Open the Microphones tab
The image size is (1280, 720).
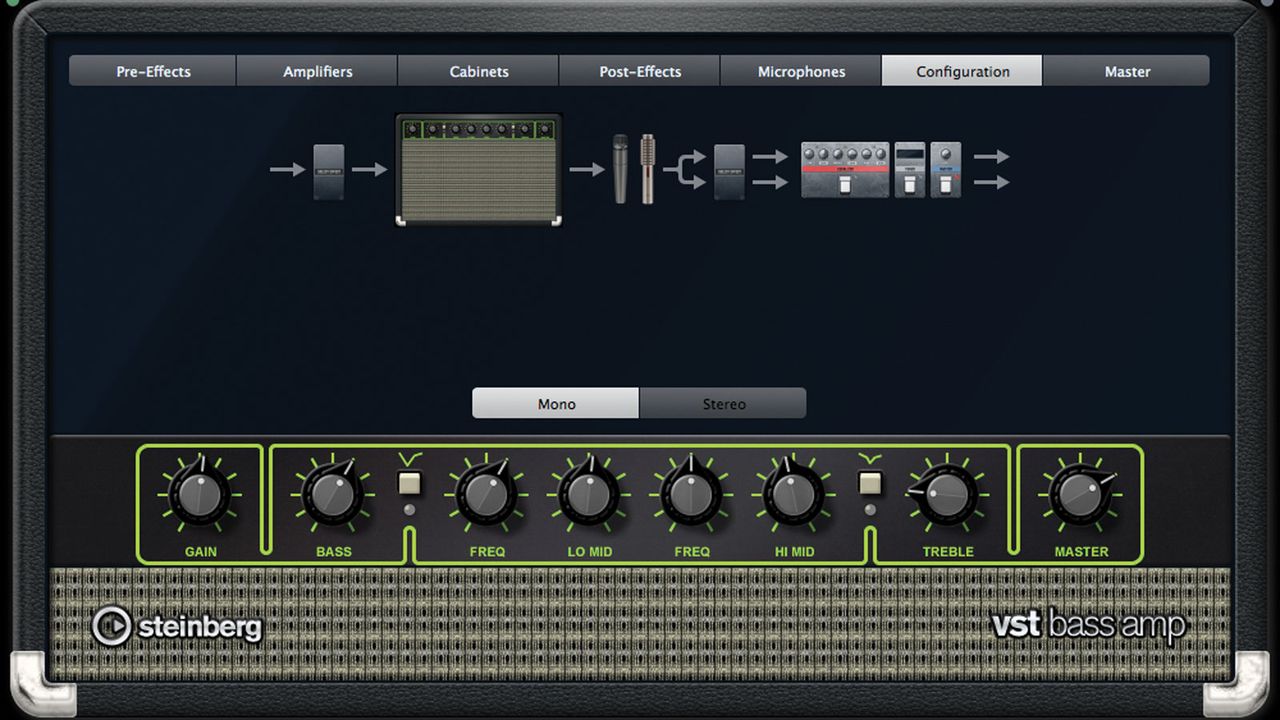click(x=801, y=71)
